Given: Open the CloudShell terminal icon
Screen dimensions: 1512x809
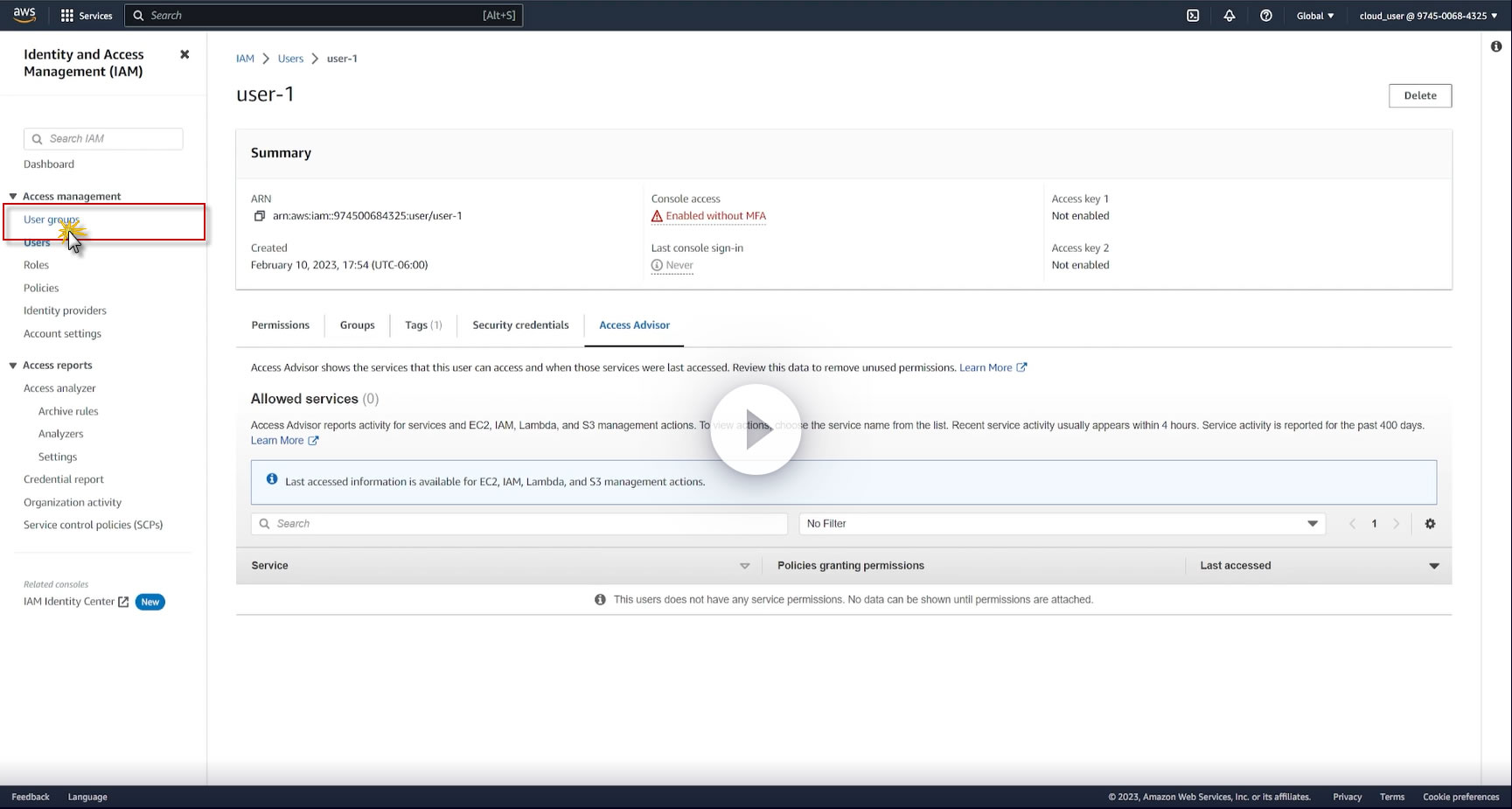Looking at the screenshot, I should 1193,16.
